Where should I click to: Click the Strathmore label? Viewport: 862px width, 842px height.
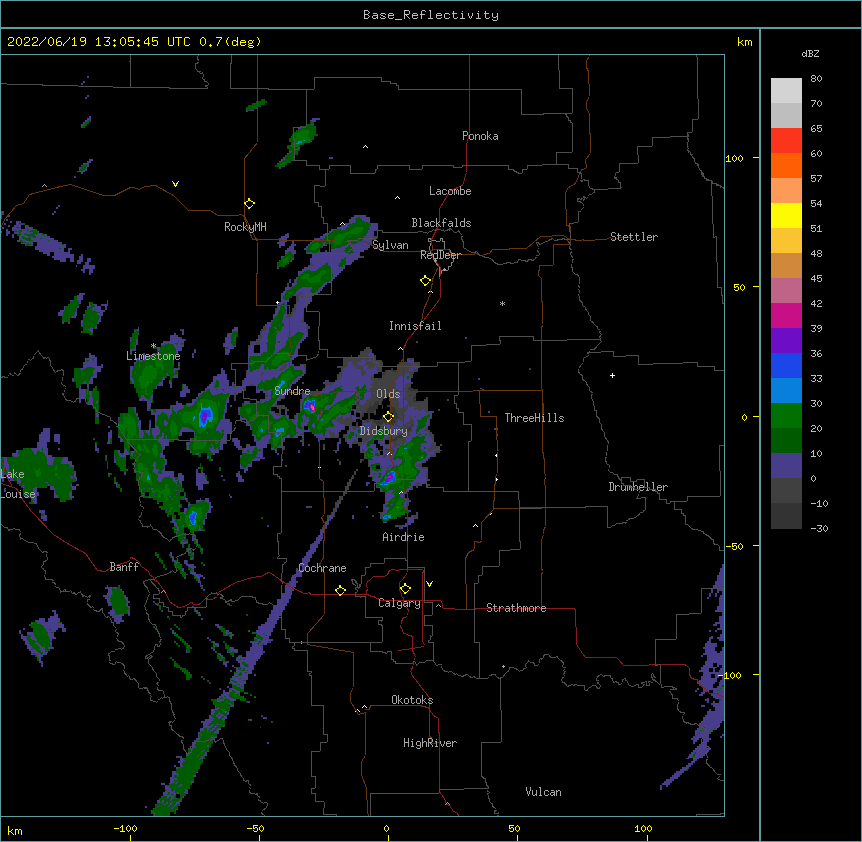coord(516,608)
